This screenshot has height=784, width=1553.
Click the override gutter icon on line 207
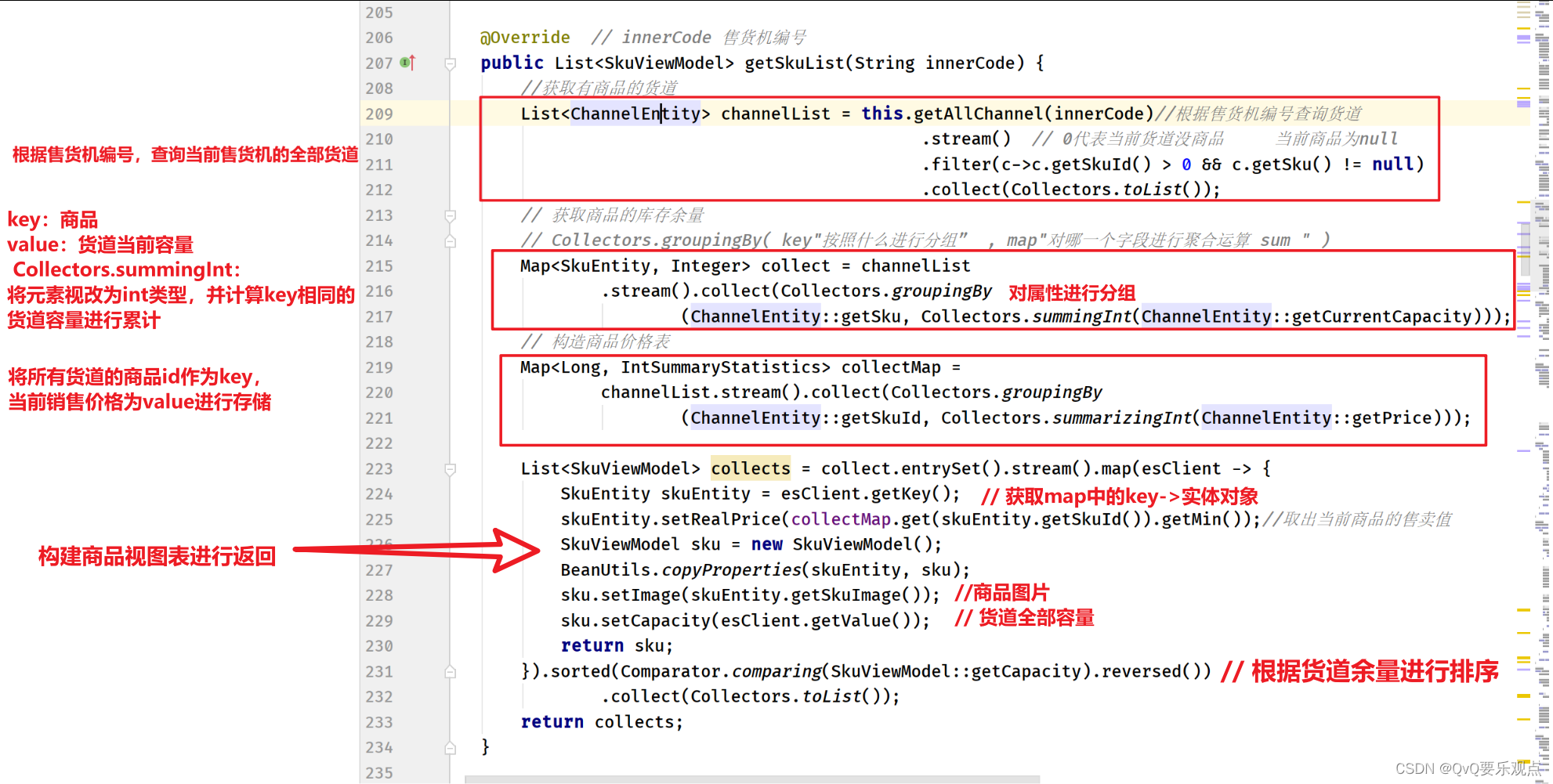point(407,63)
